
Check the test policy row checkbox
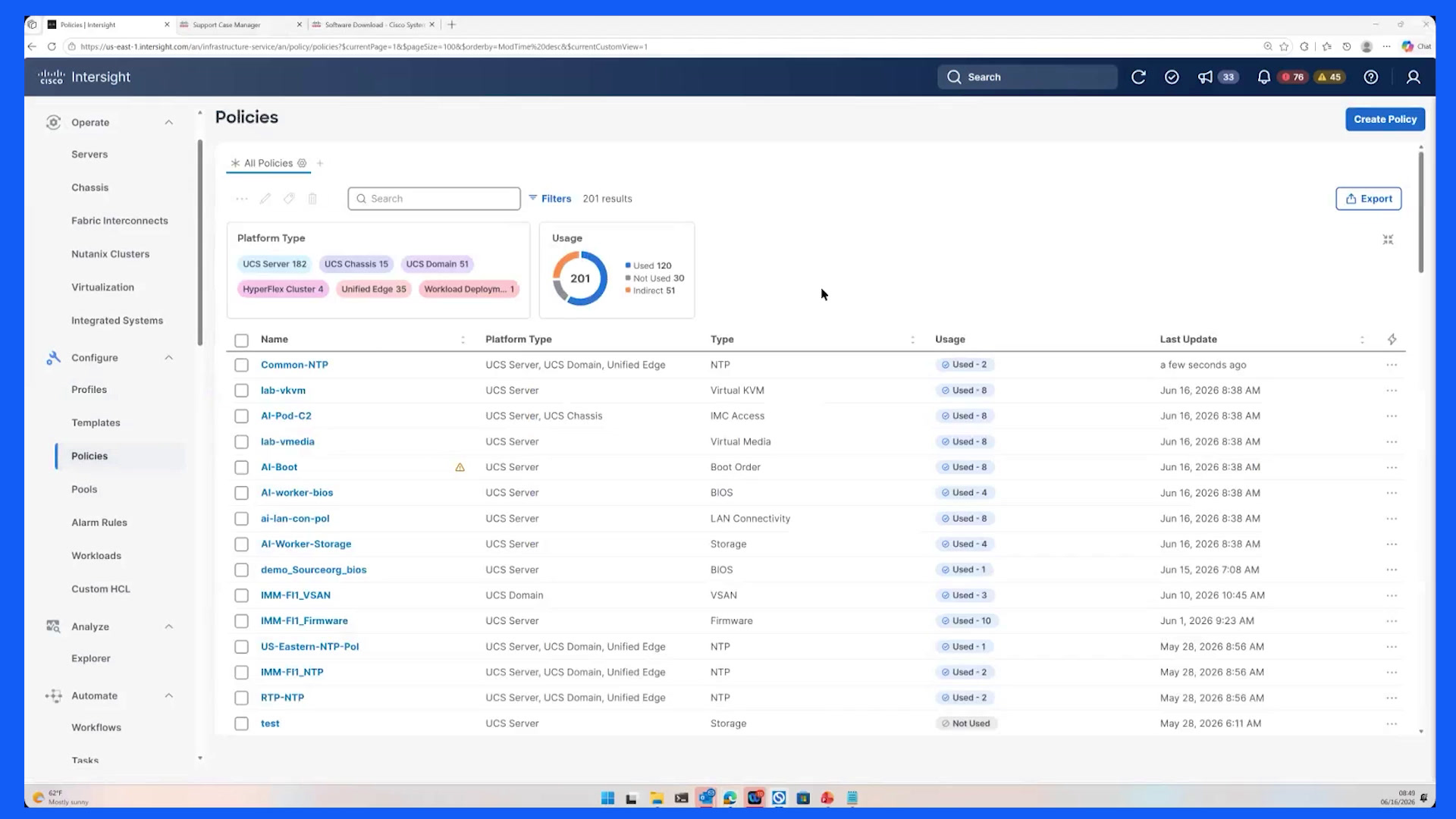point(241,724)
